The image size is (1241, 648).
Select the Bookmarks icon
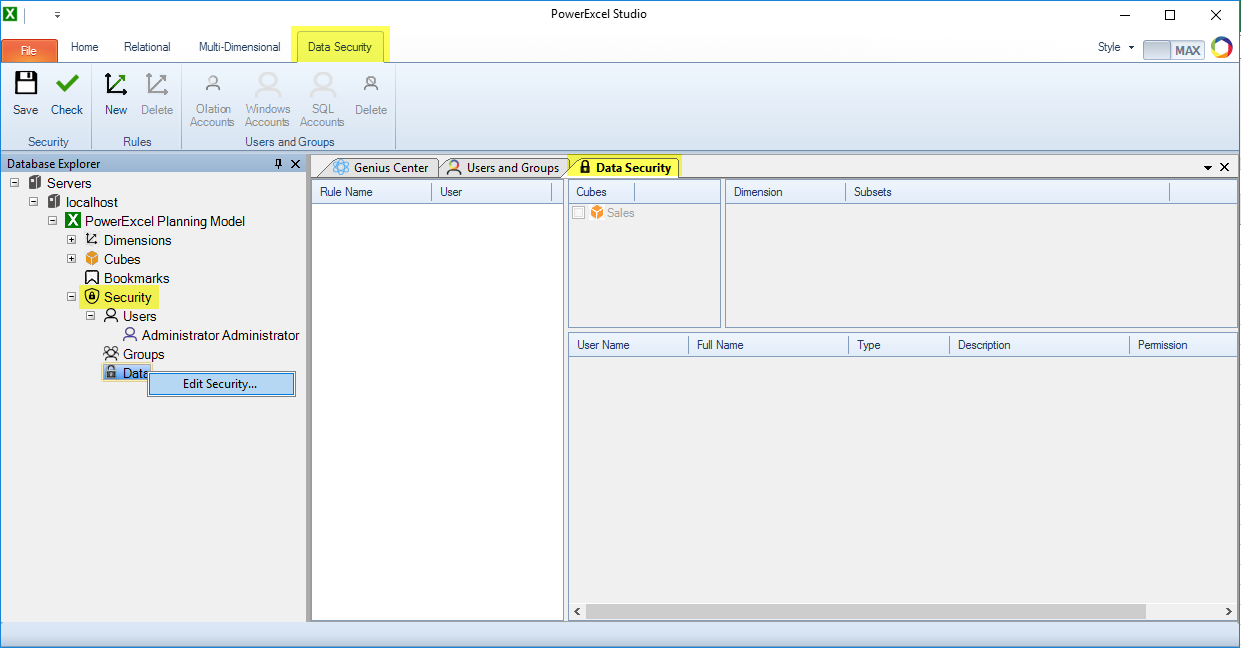coord(92,278)
